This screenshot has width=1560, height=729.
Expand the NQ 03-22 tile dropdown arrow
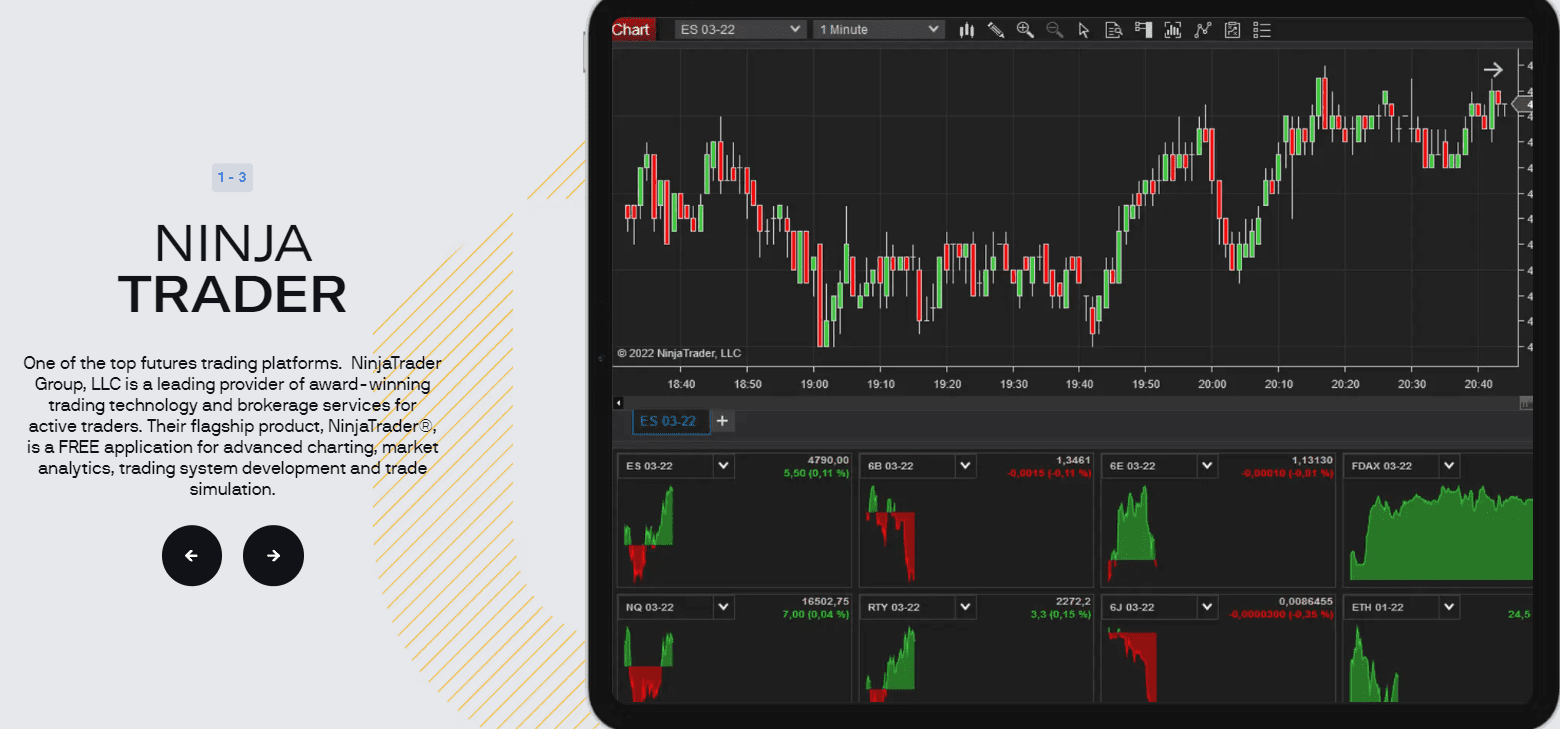tap(724, 607)
